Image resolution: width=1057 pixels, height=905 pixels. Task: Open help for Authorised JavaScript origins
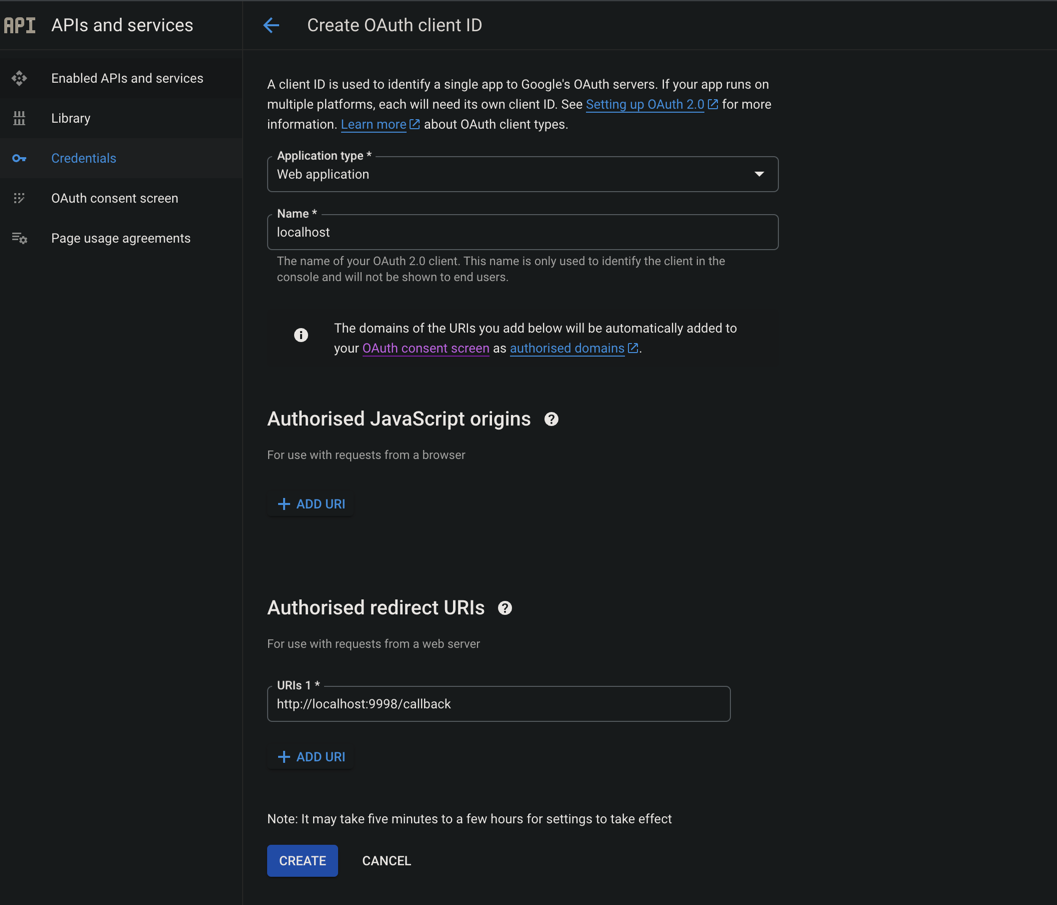551,419
